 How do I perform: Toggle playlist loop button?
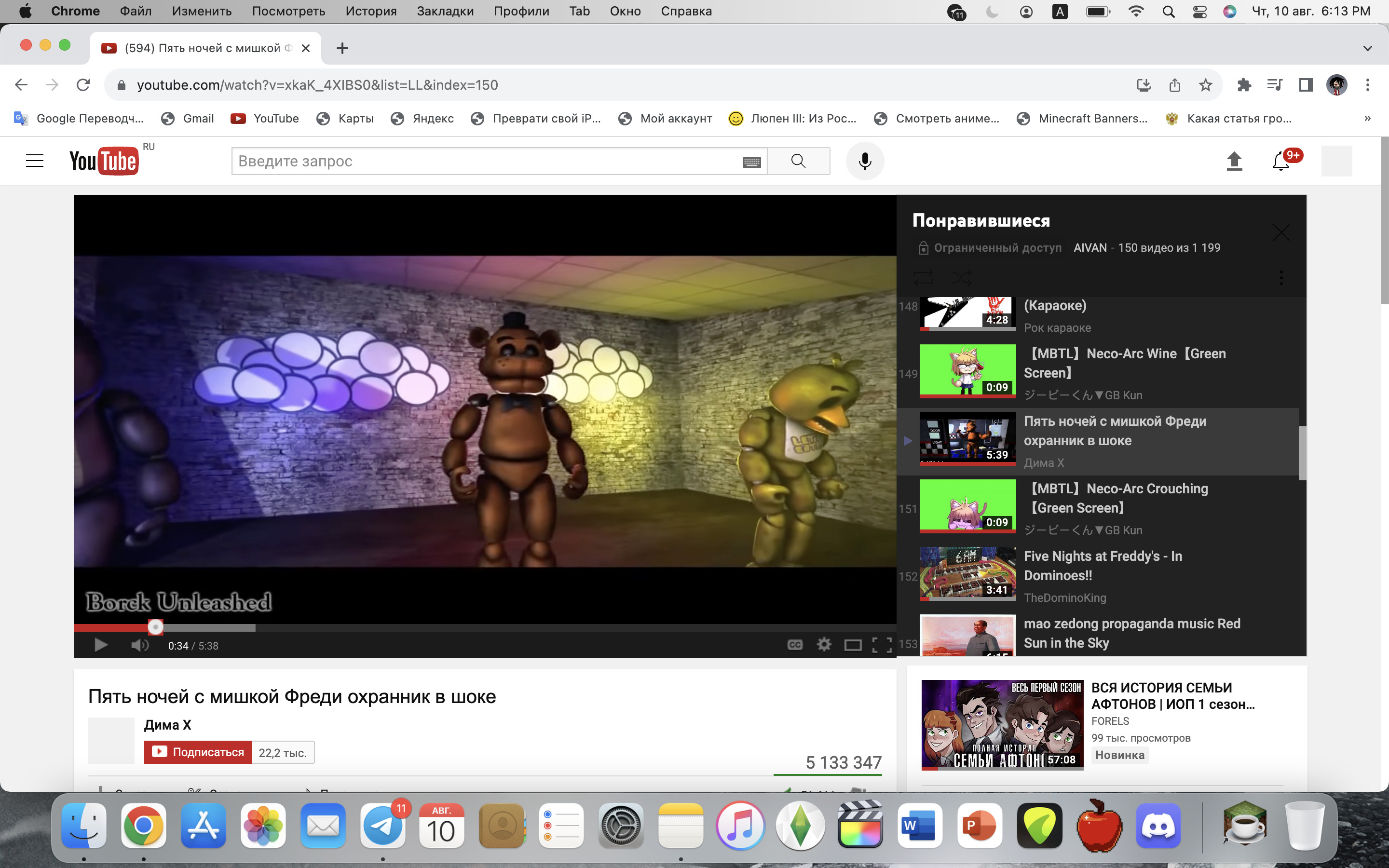[924, 278]
